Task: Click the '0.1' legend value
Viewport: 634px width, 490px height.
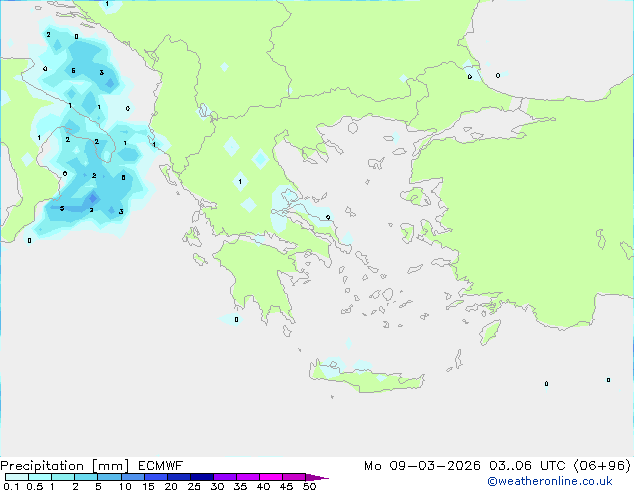Action: coord(11,486)
